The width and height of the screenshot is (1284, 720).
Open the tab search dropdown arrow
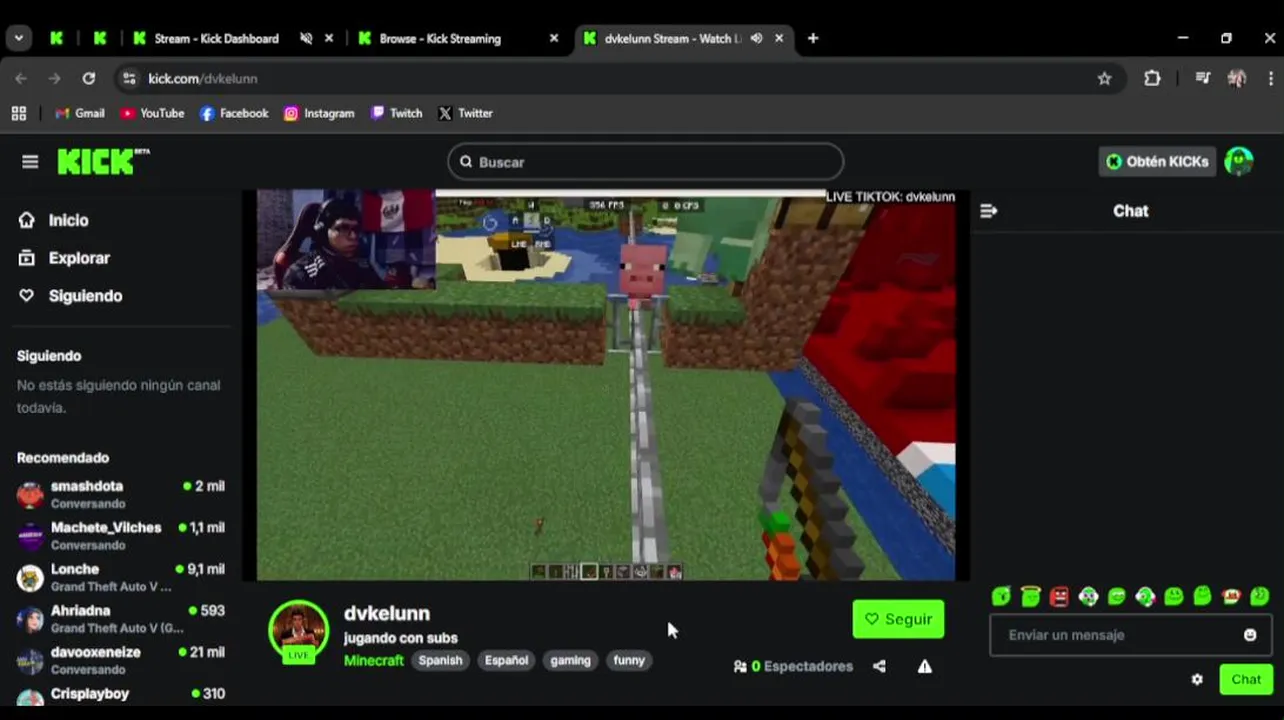(18, 38)
